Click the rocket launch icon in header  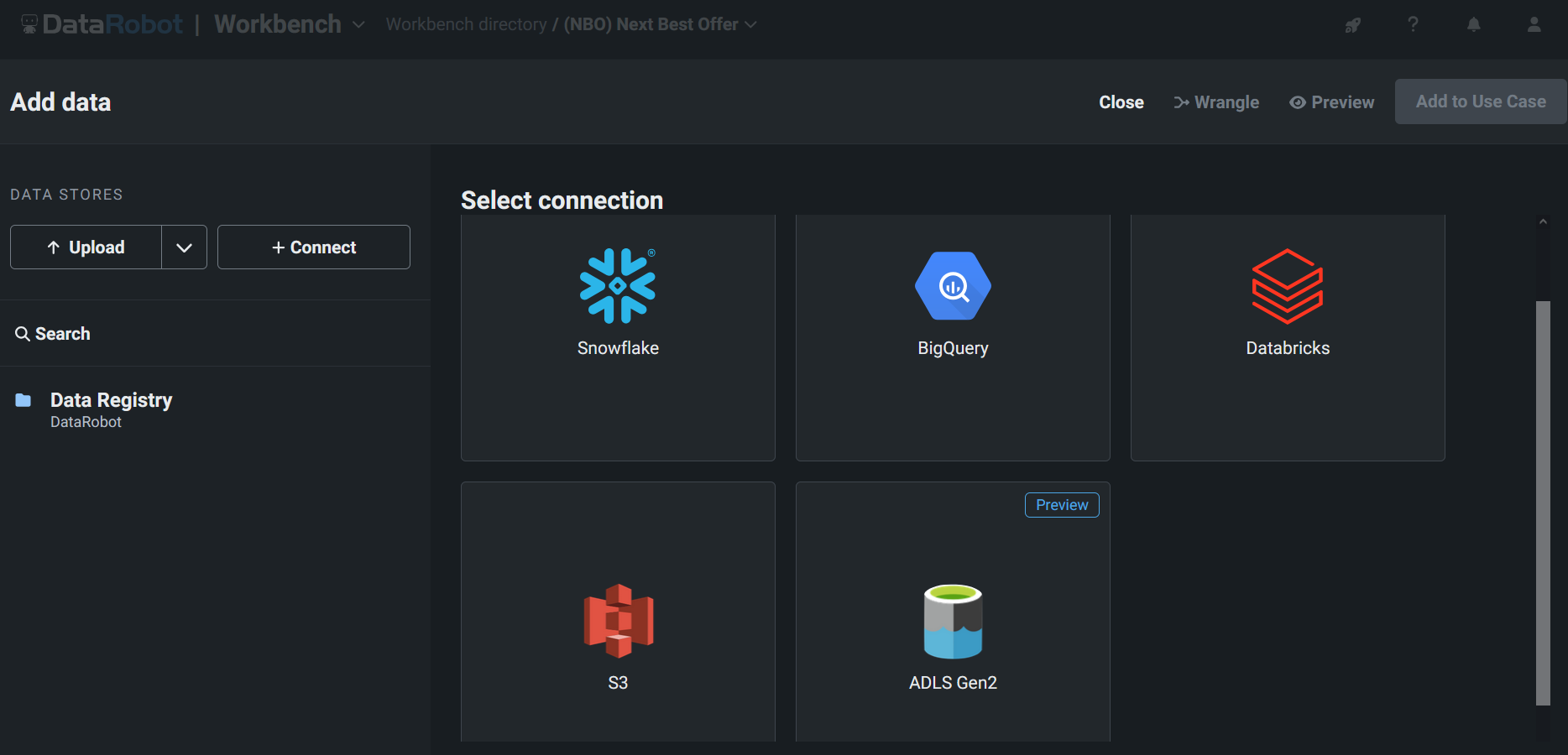click(x=1352, y=25)
